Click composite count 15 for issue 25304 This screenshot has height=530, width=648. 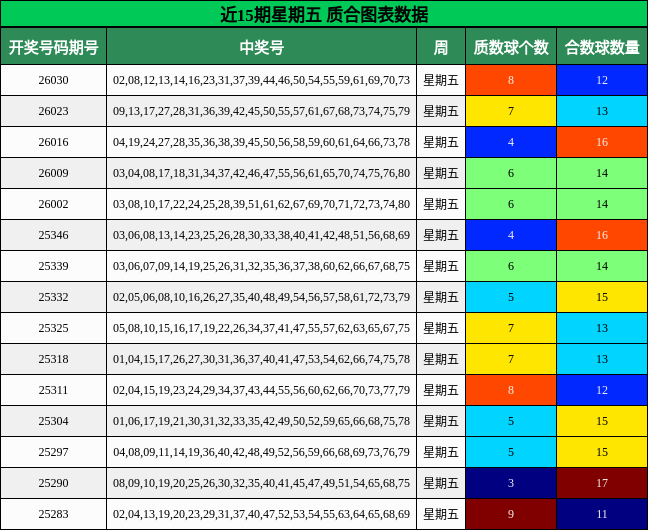[x=602, y=421]
